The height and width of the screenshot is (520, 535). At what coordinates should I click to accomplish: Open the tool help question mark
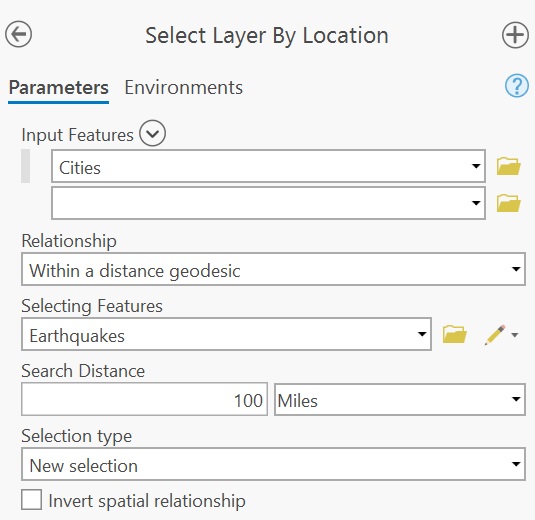tap(517, 86)
